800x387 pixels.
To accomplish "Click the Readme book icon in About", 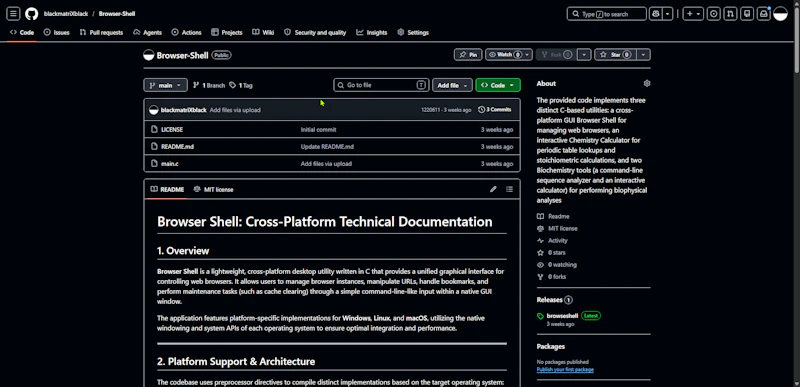I will click(540, 217).
